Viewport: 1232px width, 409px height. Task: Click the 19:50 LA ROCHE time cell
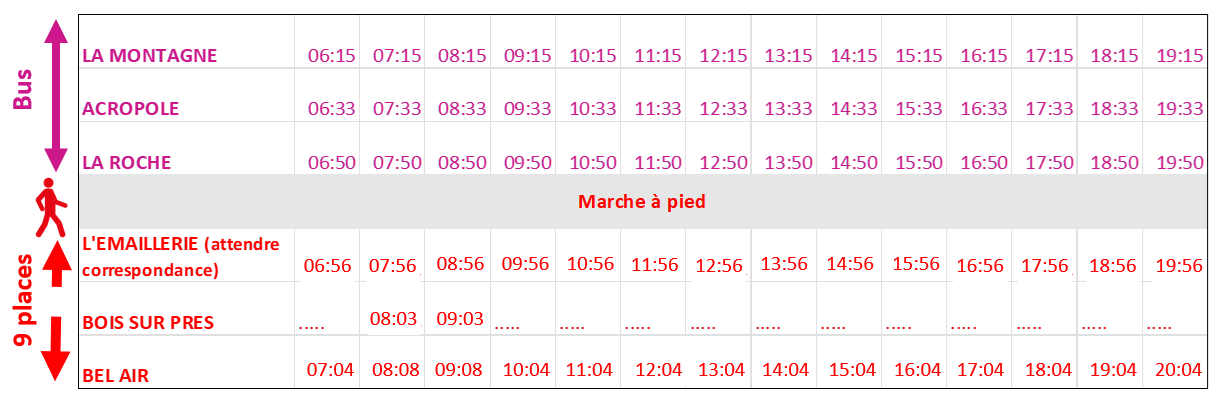click(x=1179, y=163)
